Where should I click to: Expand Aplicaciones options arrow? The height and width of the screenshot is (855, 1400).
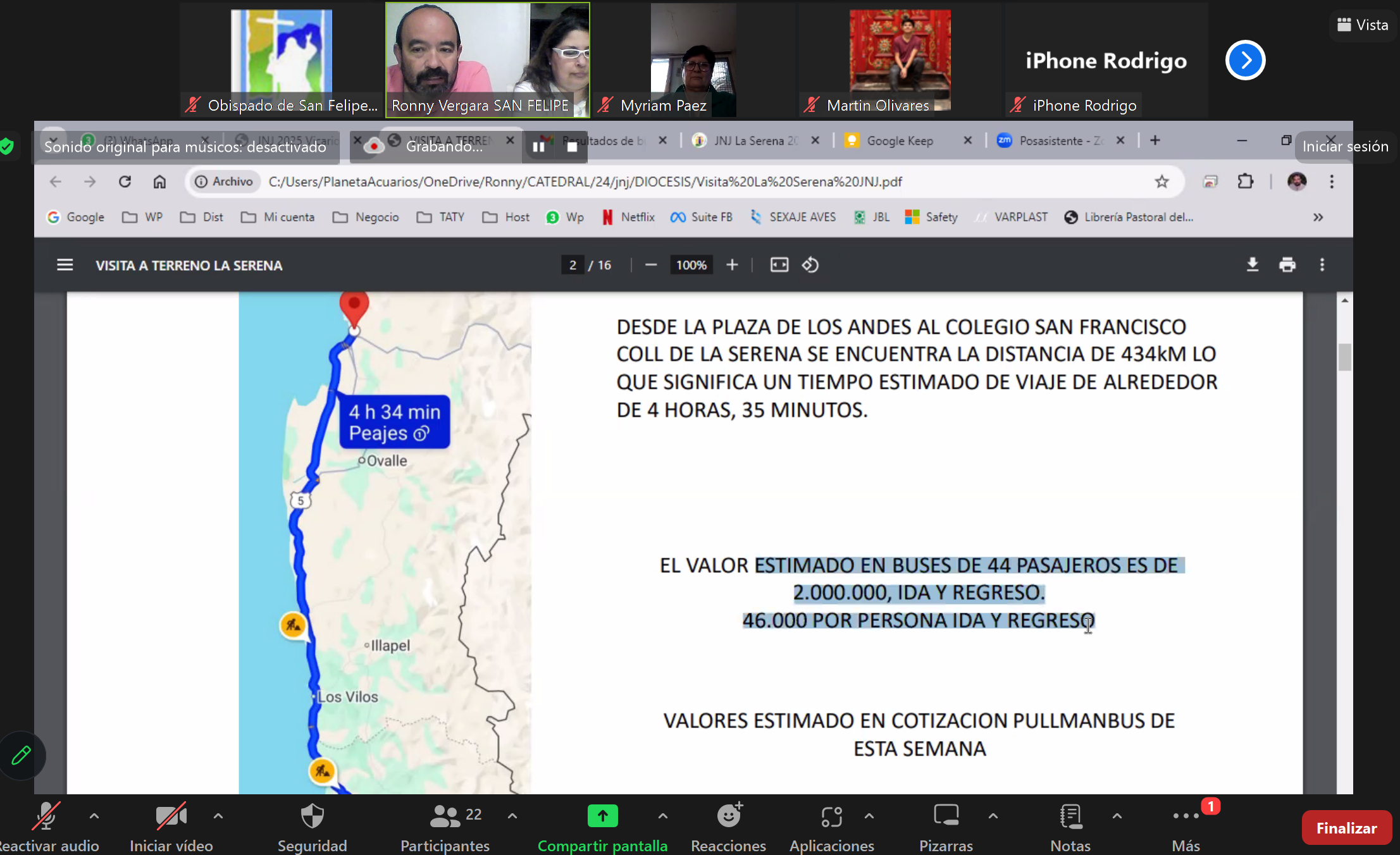869,816
